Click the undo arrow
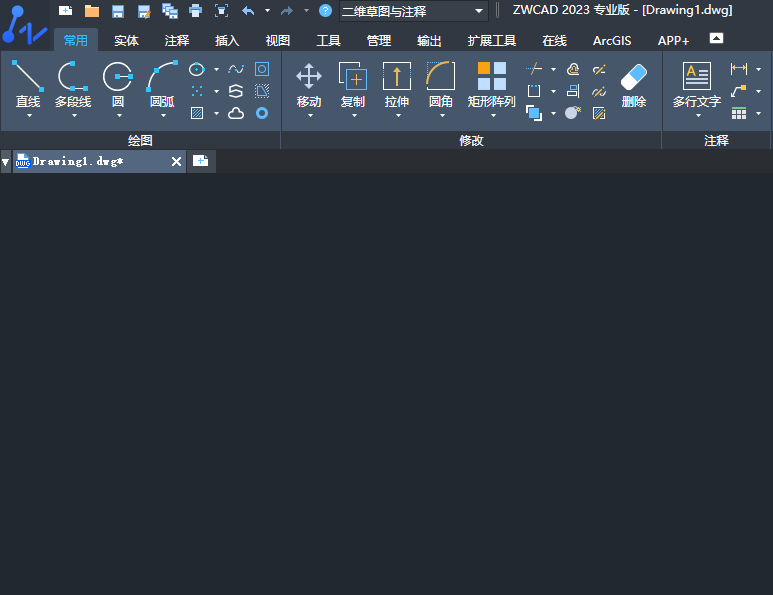The image size is (773, 595). (248, 10)
